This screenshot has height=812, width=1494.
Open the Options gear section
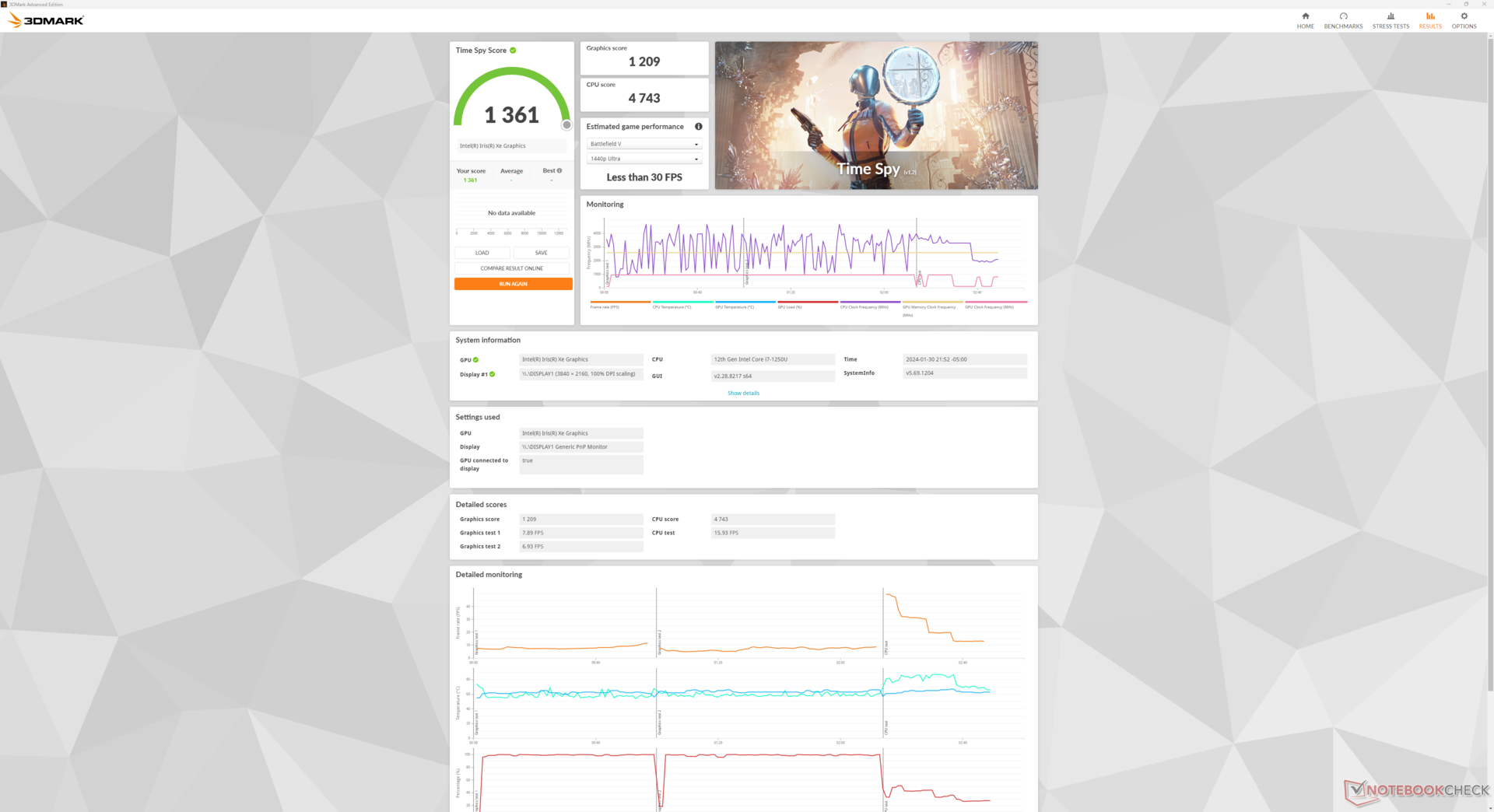1464,20
